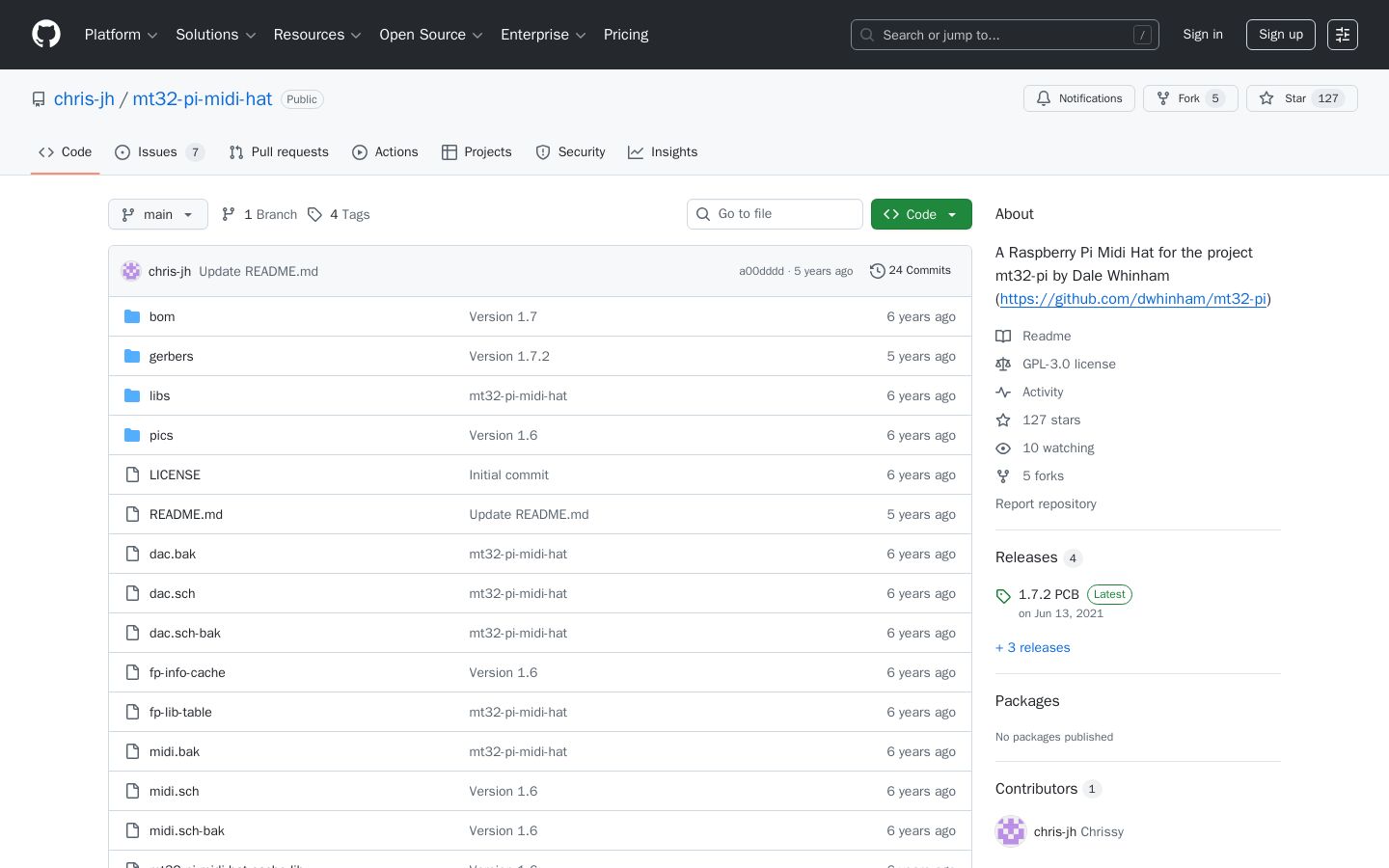The height and width of the screenshot is (868, 1389).
Task: Open the chris-jh owner link in title
Action: [84, 99]
